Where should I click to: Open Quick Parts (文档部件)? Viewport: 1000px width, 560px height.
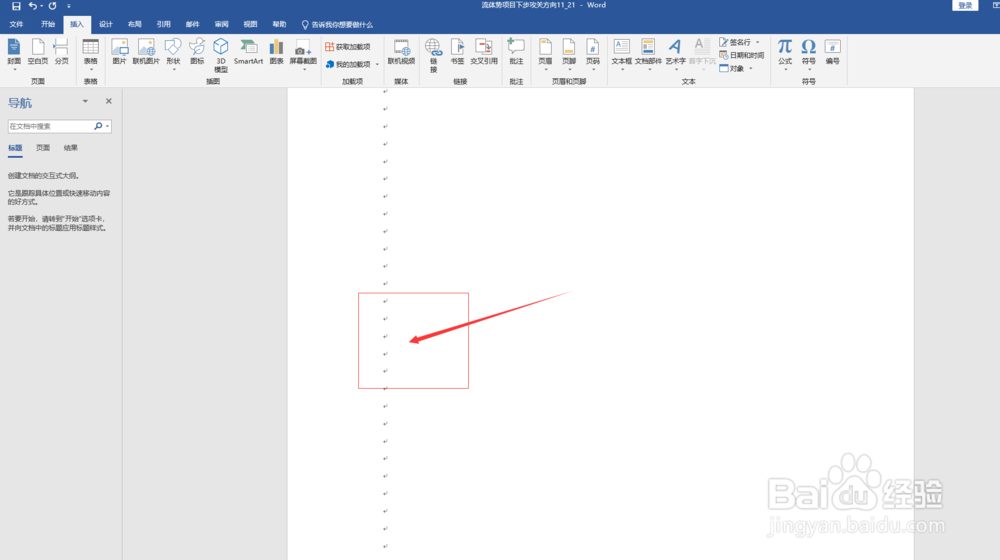[648, 54]
